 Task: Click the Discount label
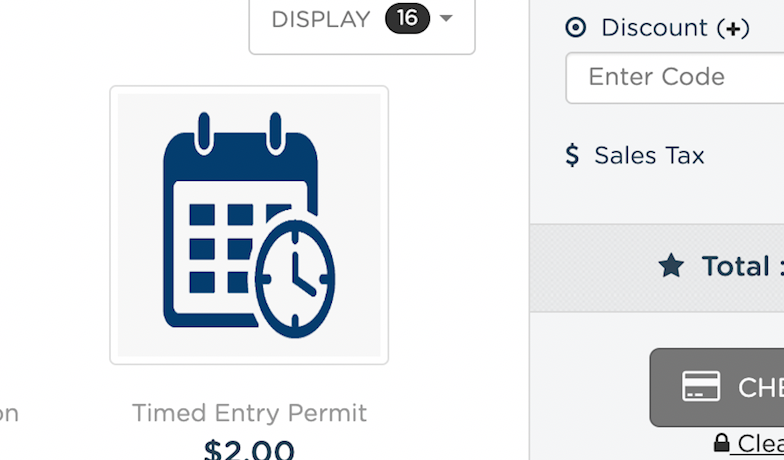point(654,28)
